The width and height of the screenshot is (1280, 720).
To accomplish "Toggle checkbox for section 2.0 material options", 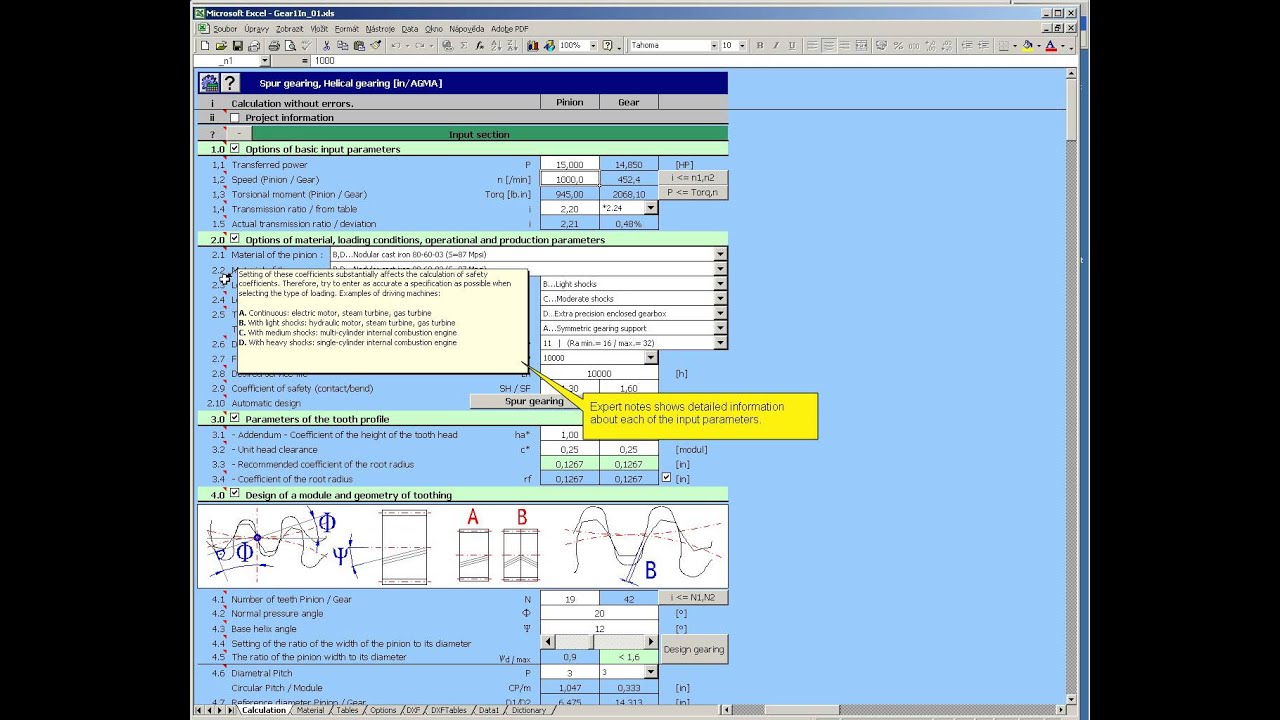I will coord(235,239).
